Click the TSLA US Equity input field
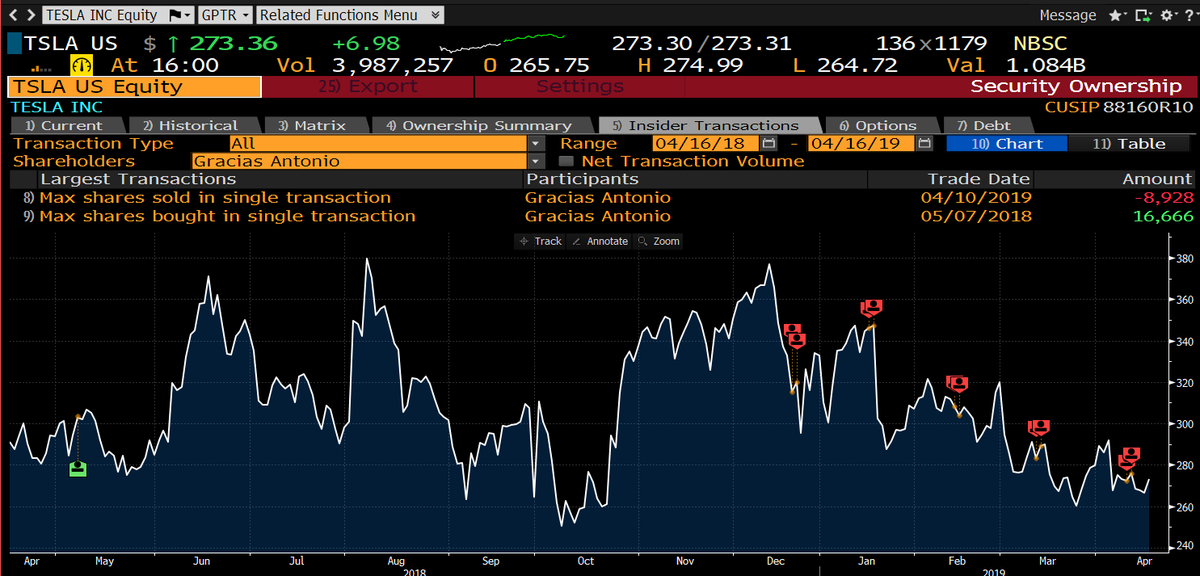The height and width of the screenshot is (576, 1200). tap(134, 87)
